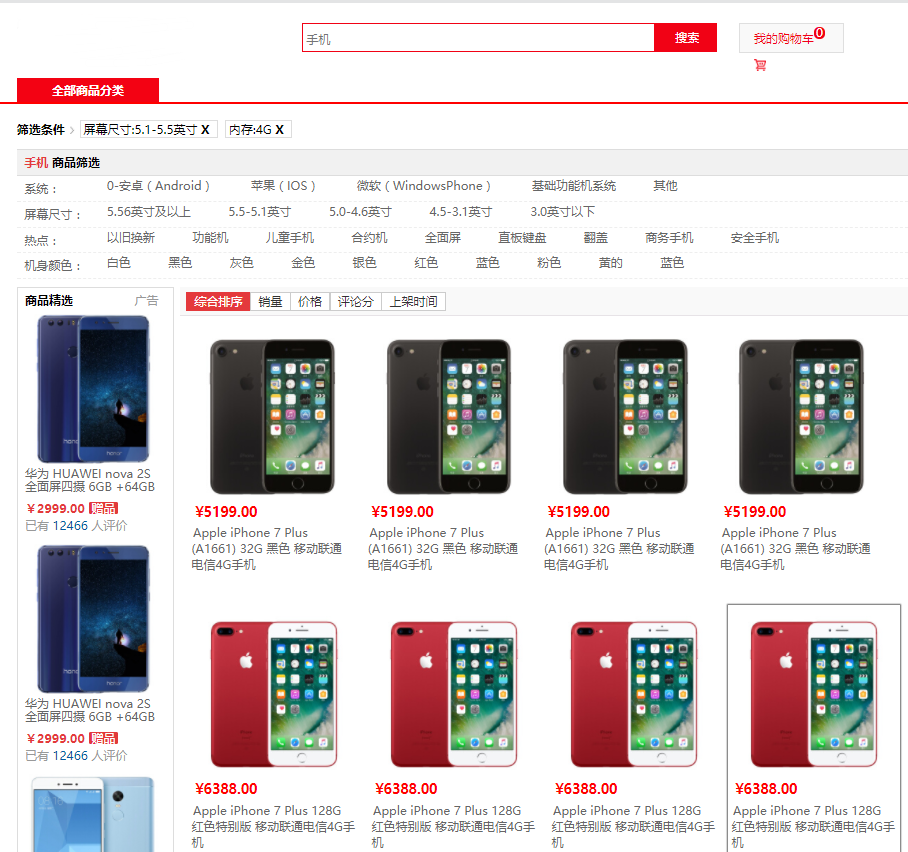
Task: Select 其他 in the system row
Action: pos(665,186)
